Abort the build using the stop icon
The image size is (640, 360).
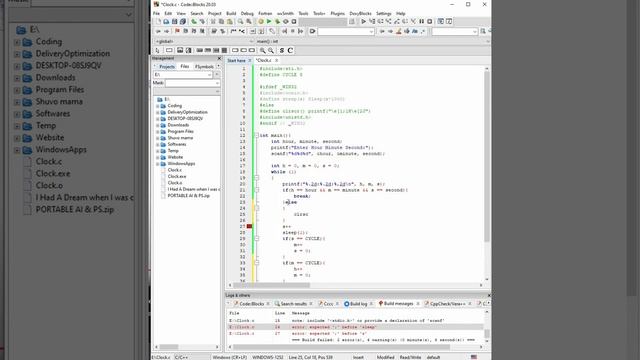pos(293,22)
